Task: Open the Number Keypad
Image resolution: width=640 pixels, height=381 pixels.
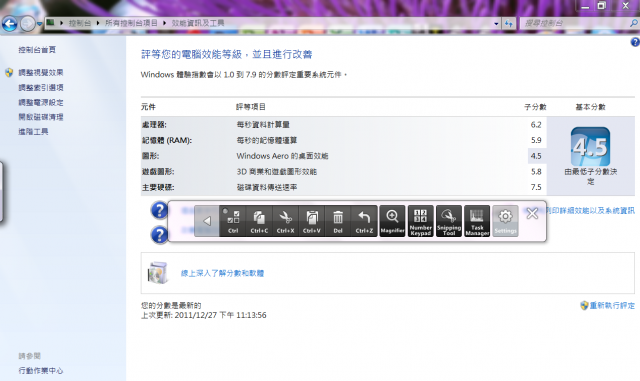Action: tap(420, 221)
